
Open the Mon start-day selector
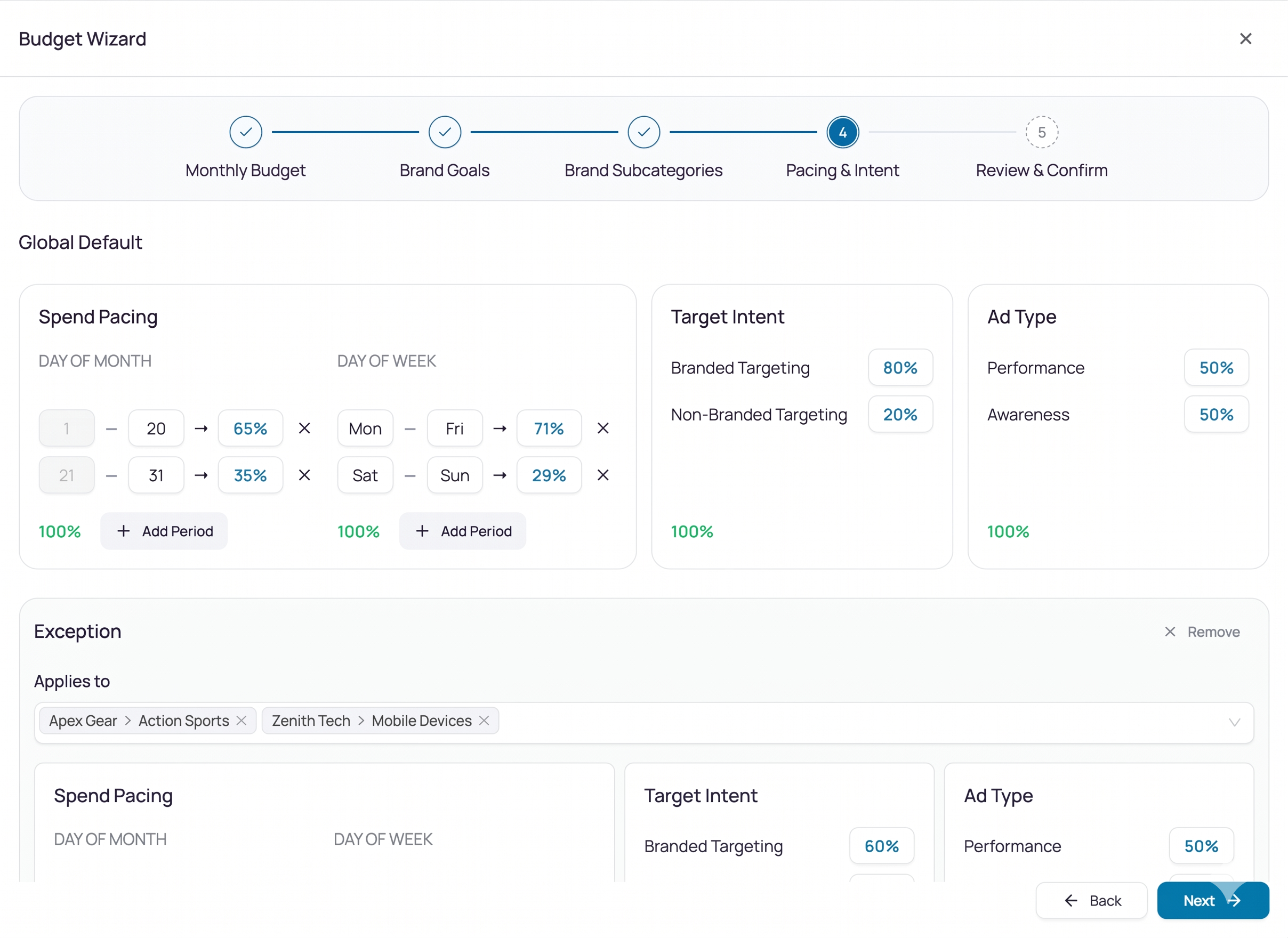click(365, 428)
